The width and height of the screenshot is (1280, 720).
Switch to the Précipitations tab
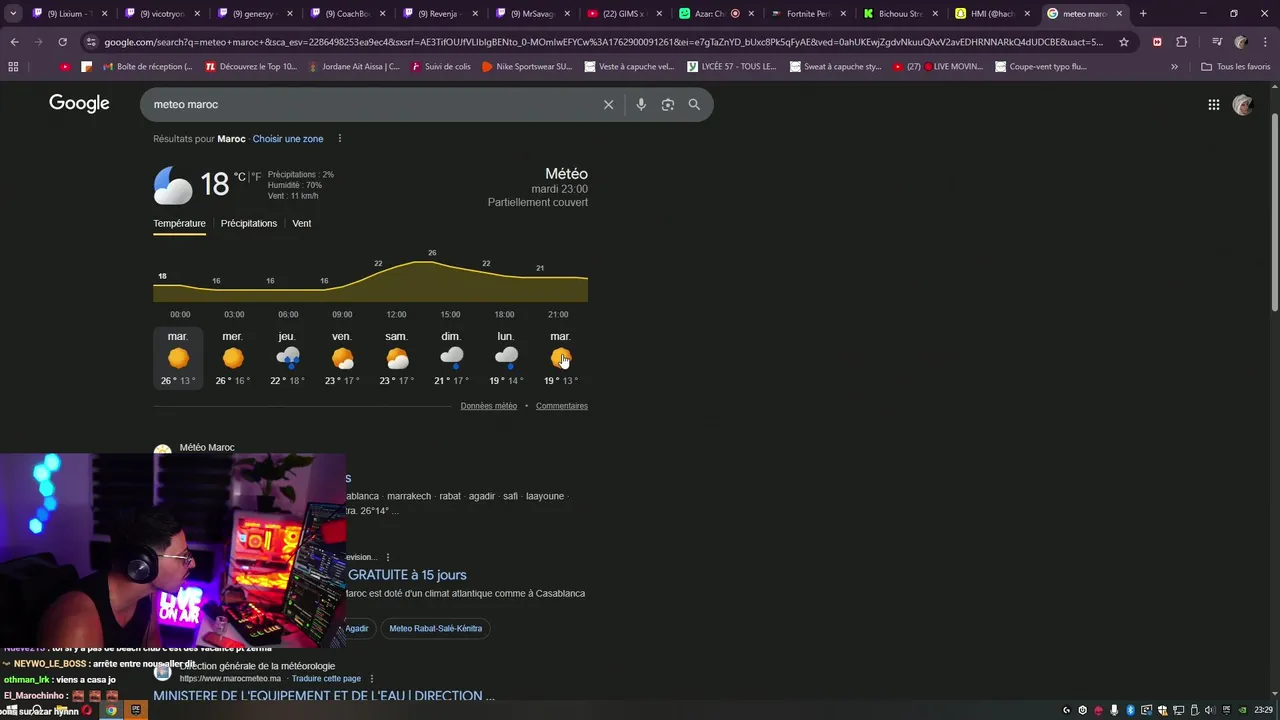pos(249,223)
